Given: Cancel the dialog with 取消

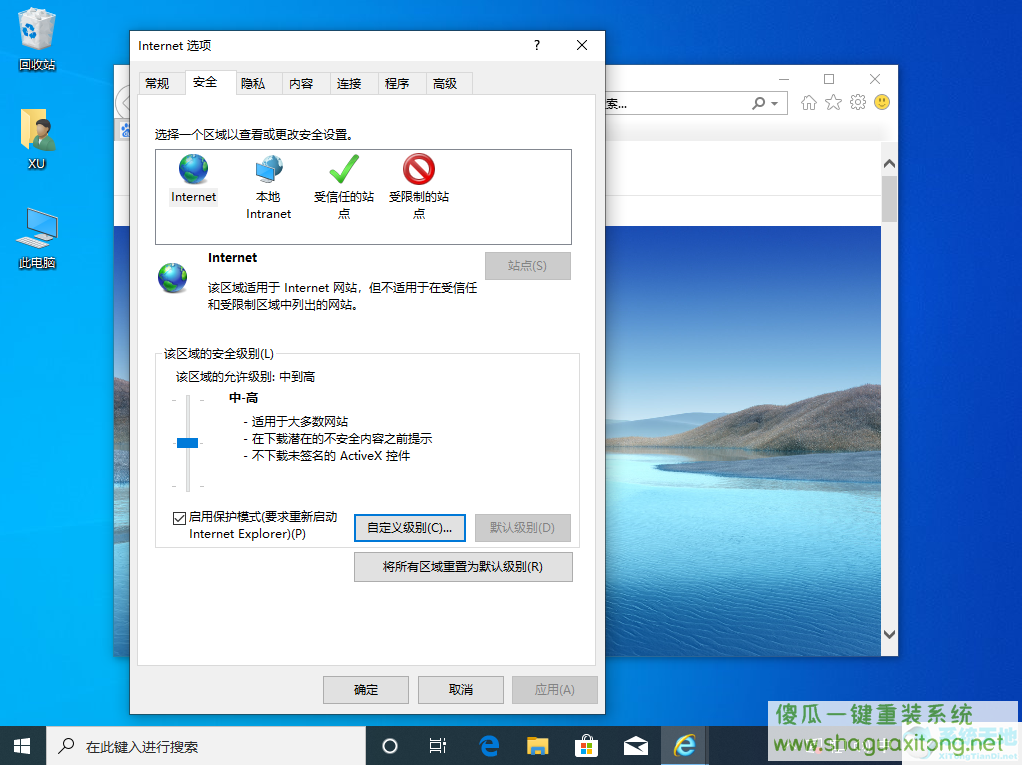Looking at the screenshot, I should pyautogui.click(x=460, y=689).
